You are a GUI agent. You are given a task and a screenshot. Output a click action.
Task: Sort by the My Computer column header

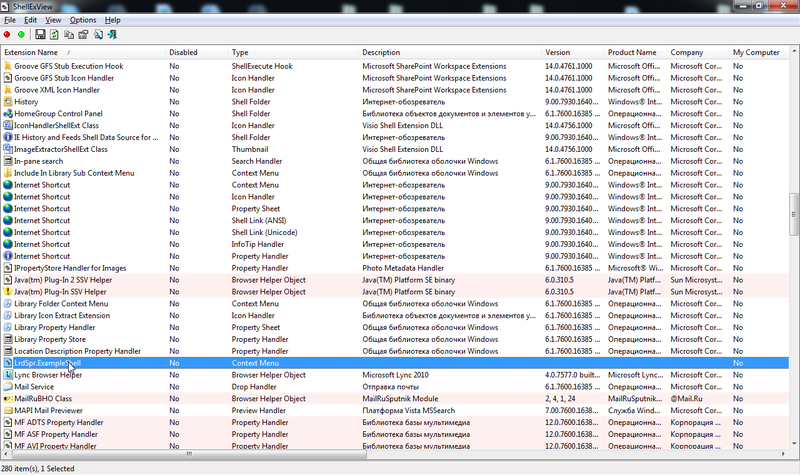pos(760,52)
